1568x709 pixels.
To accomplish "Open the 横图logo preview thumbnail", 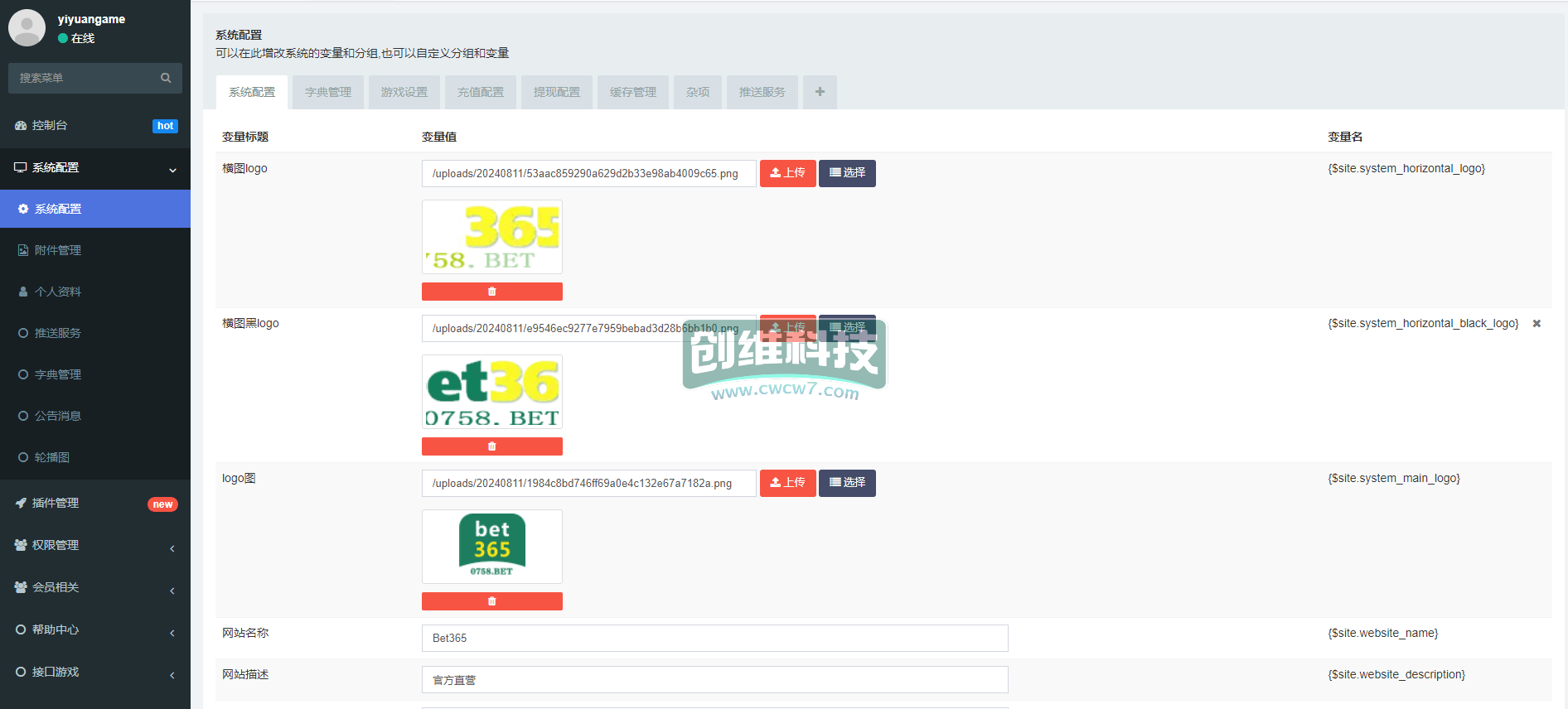I will tap(492, 237).
